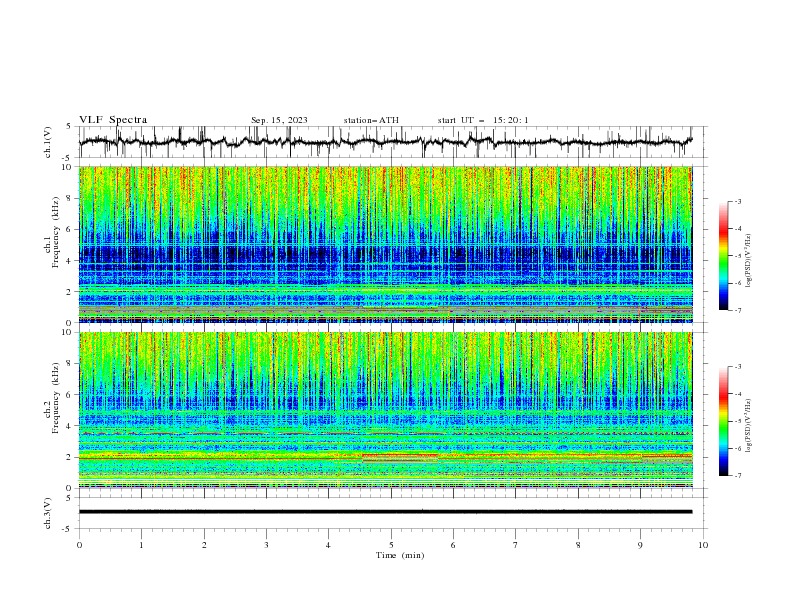Viewport: 792px width, 612px height.
Task: Click the time axis tick label '6'
Action: pyautogui.click(x=453, y=545)
